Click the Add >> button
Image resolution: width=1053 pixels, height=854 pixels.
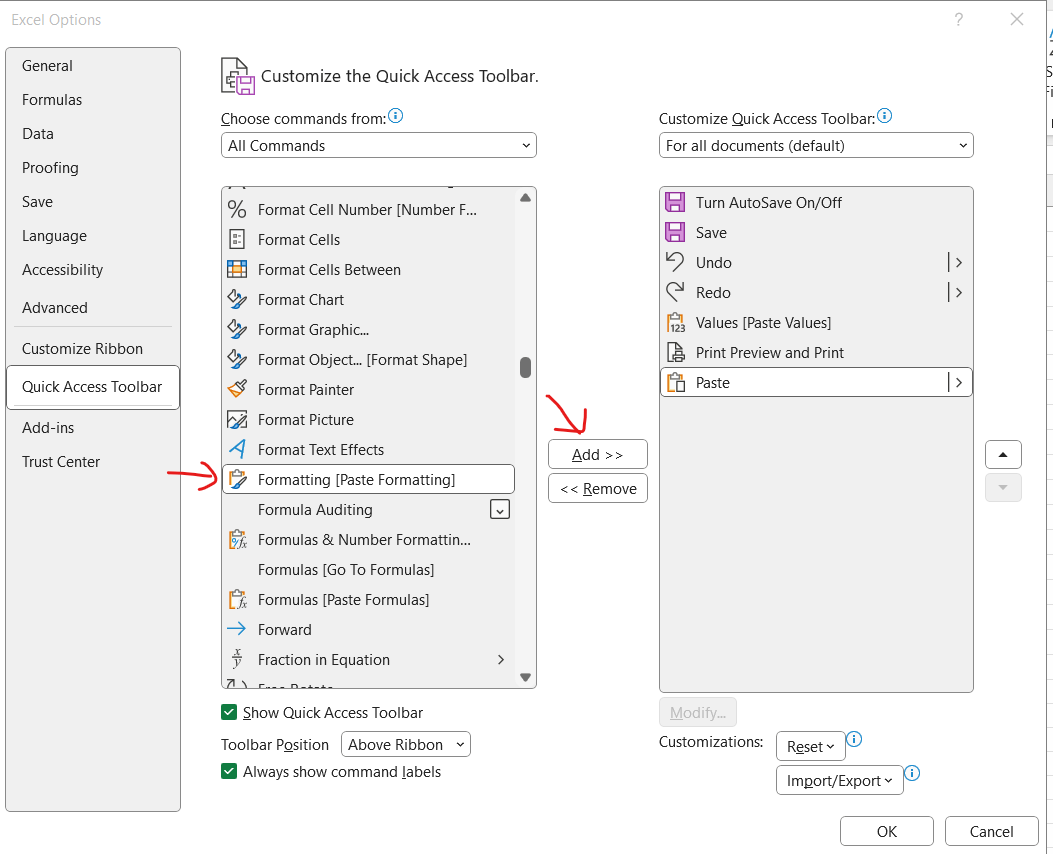point(598,455)
